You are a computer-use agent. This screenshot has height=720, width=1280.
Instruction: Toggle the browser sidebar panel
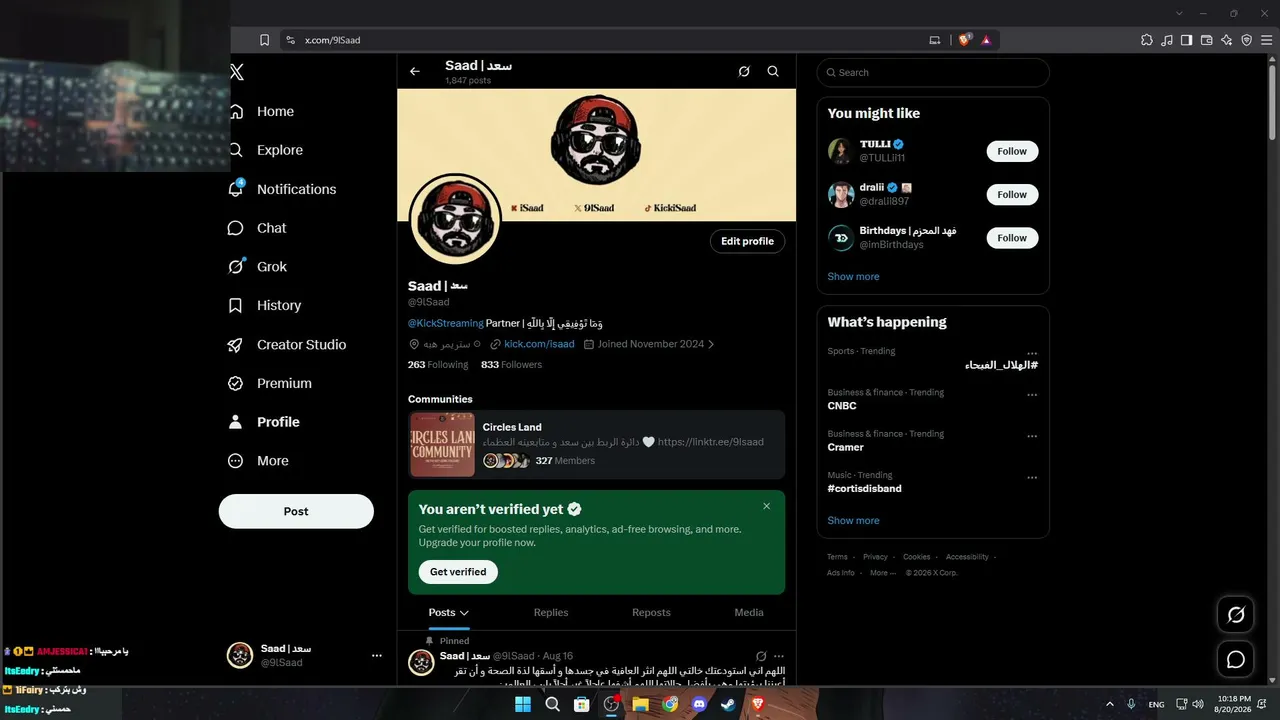[1186, 40]
